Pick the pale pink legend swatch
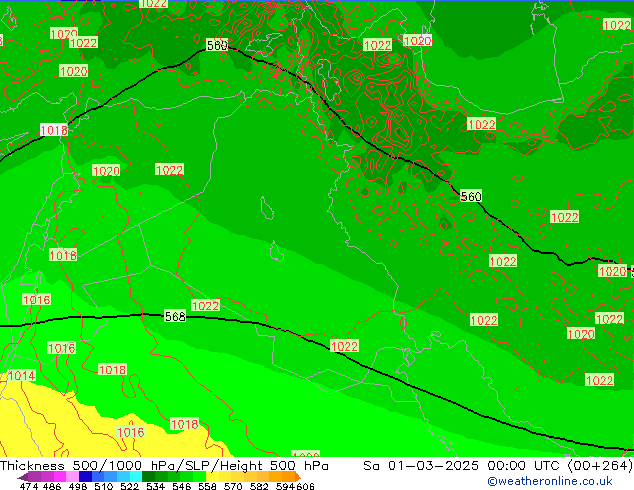This screenshot has height=490, width=634. pyautogui.click(x=72, y=477)
